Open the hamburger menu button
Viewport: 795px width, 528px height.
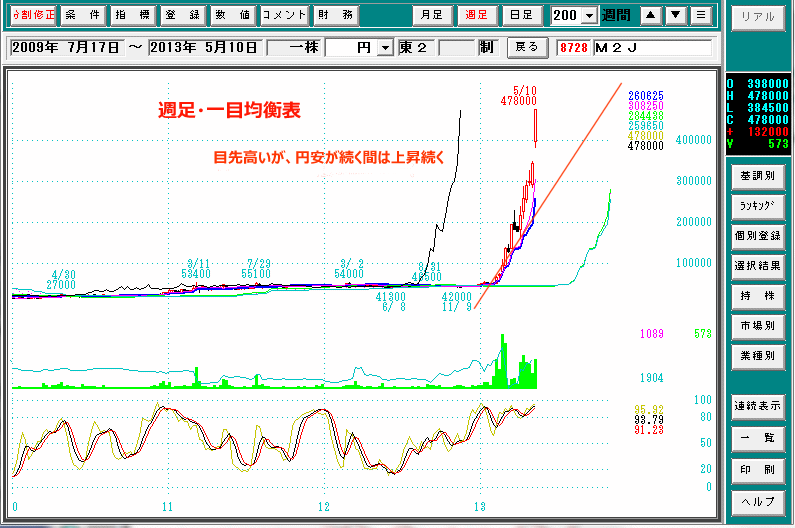point(701,15)
